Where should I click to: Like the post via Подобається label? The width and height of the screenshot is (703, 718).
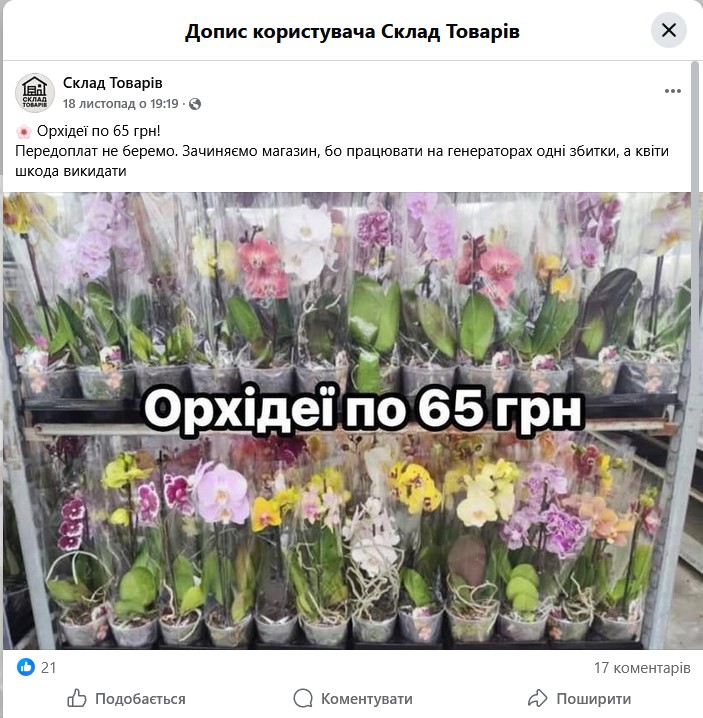tap(140, 699)
